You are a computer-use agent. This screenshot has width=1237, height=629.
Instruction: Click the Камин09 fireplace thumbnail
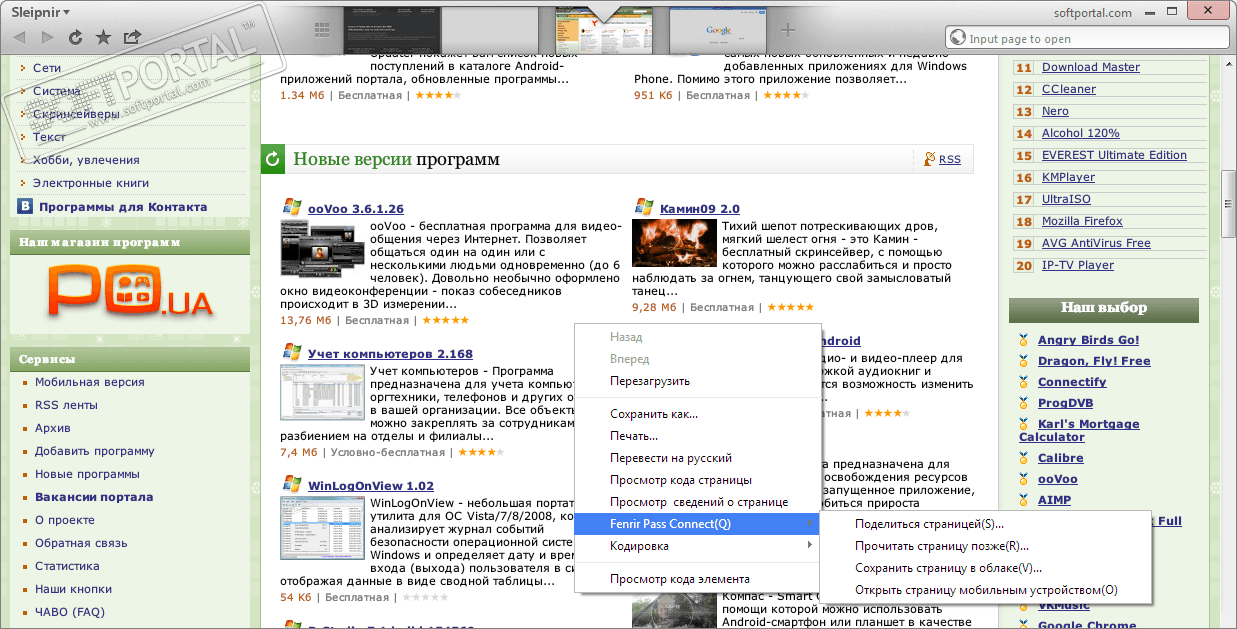674,243
